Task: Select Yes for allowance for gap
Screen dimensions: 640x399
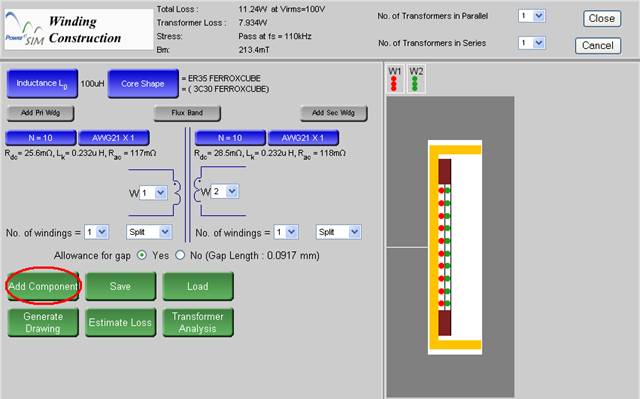Action: point(142,255)
